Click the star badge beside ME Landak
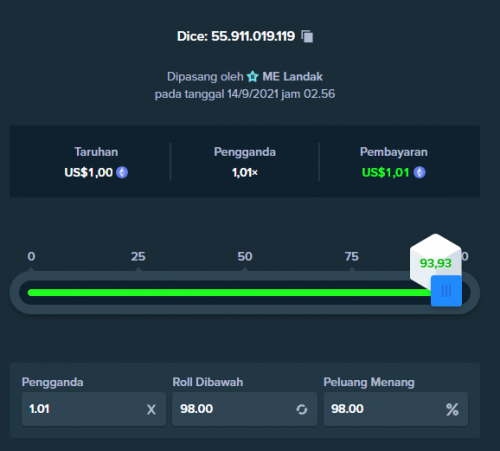 [253, 77]
